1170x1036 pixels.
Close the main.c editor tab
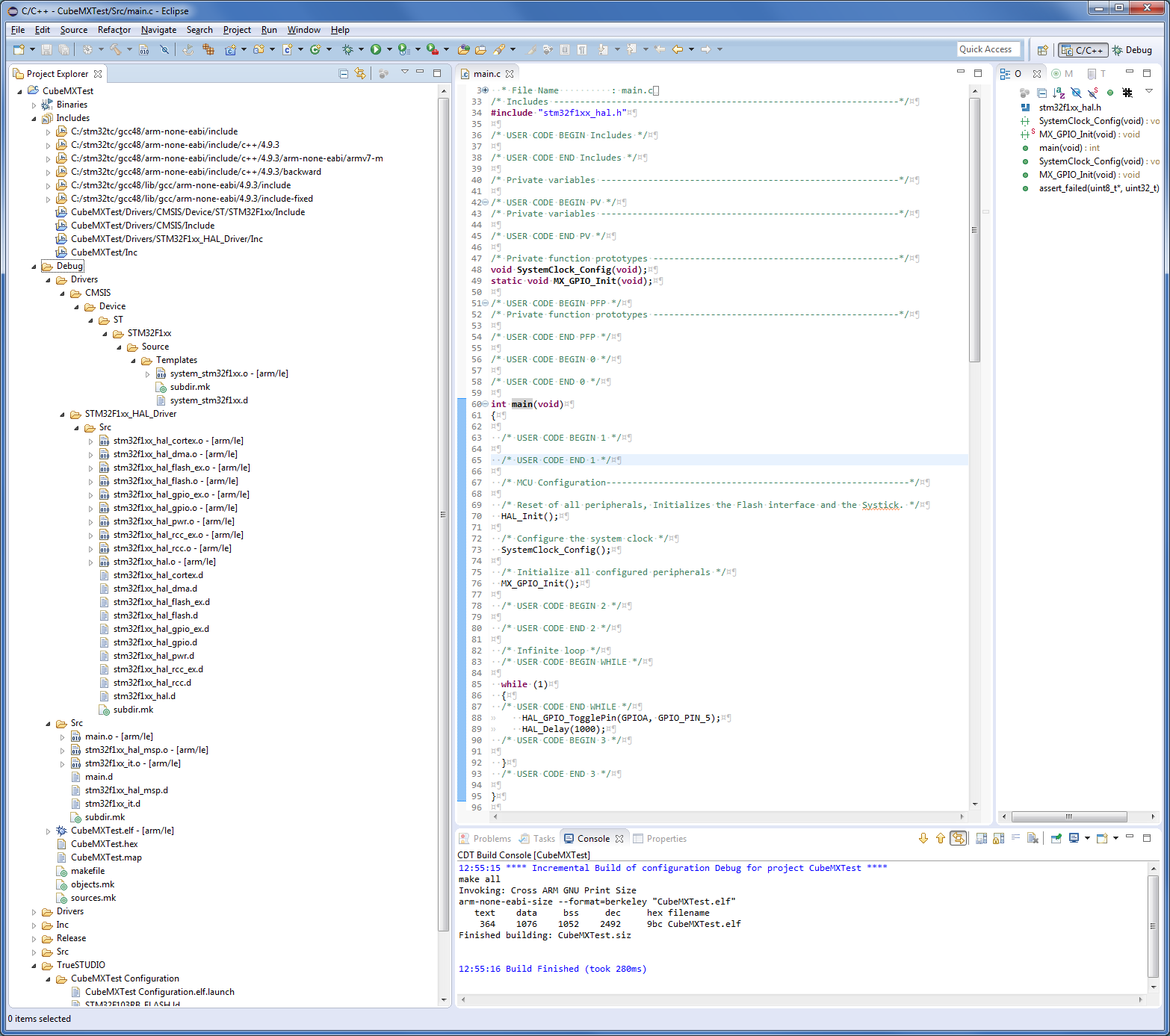click(510, 74)
